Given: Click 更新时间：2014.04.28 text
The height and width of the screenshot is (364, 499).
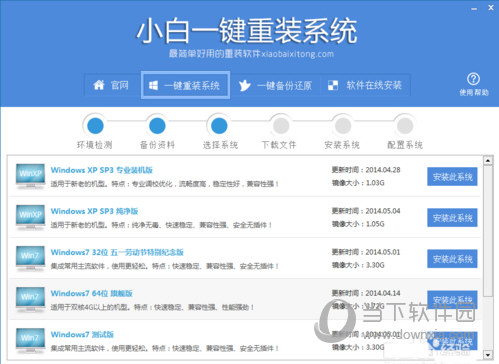Looking at the screenshot, I should 366,170.
